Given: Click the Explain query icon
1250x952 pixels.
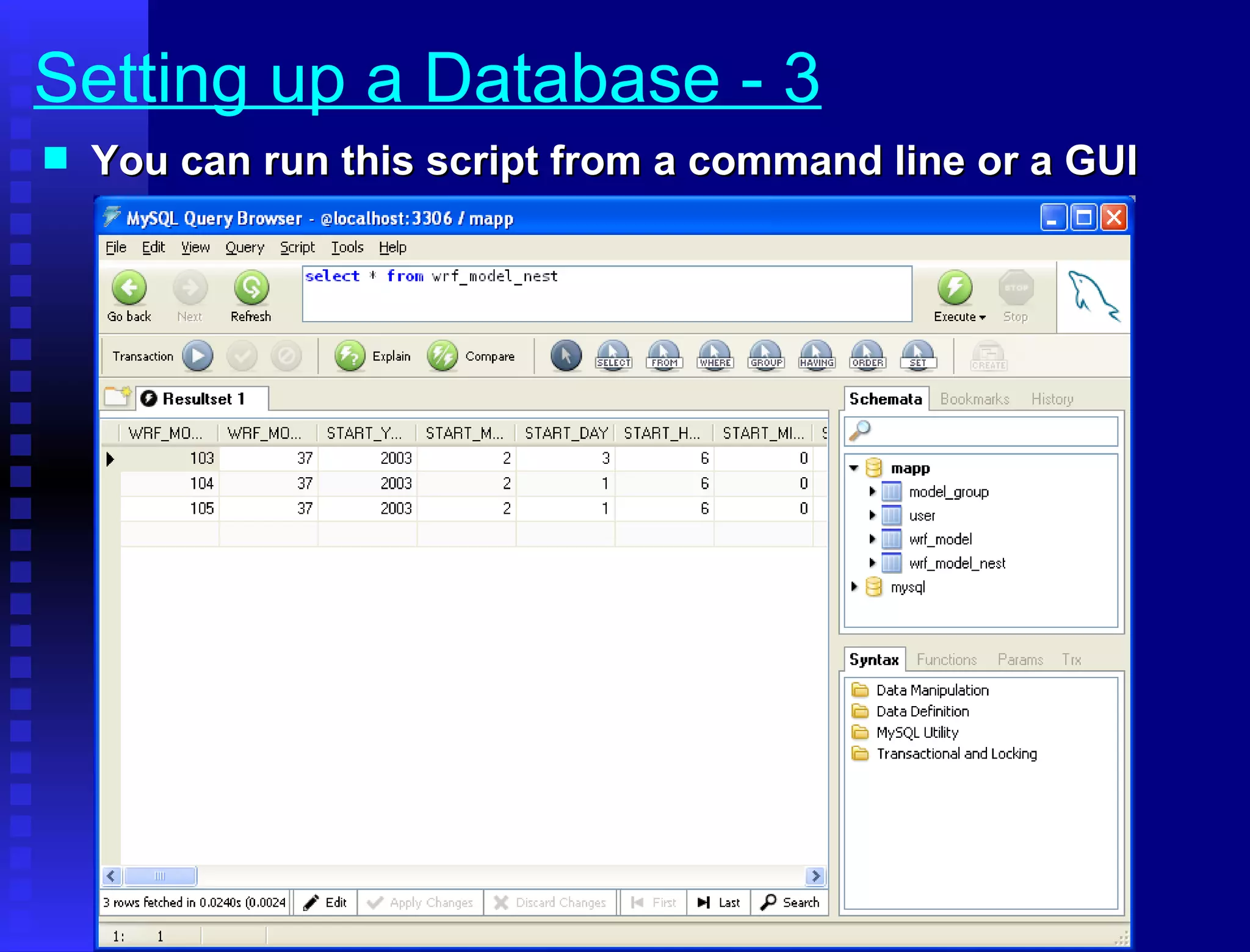Looking at the screenshot, I should click(350, 356).
